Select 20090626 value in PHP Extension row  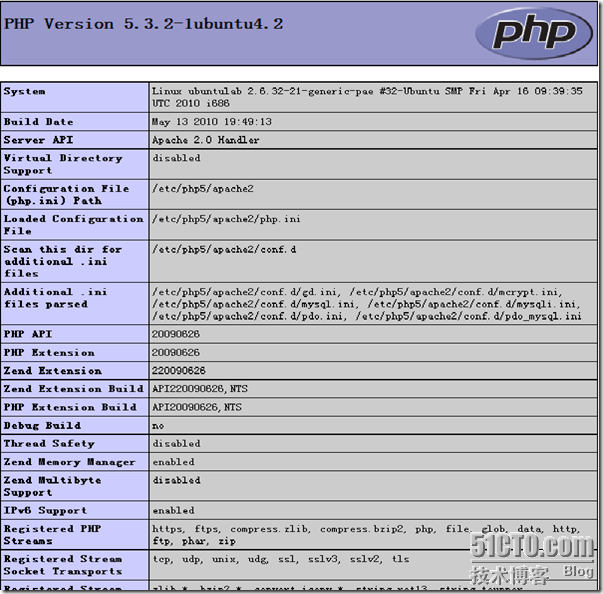coord(176,353)
